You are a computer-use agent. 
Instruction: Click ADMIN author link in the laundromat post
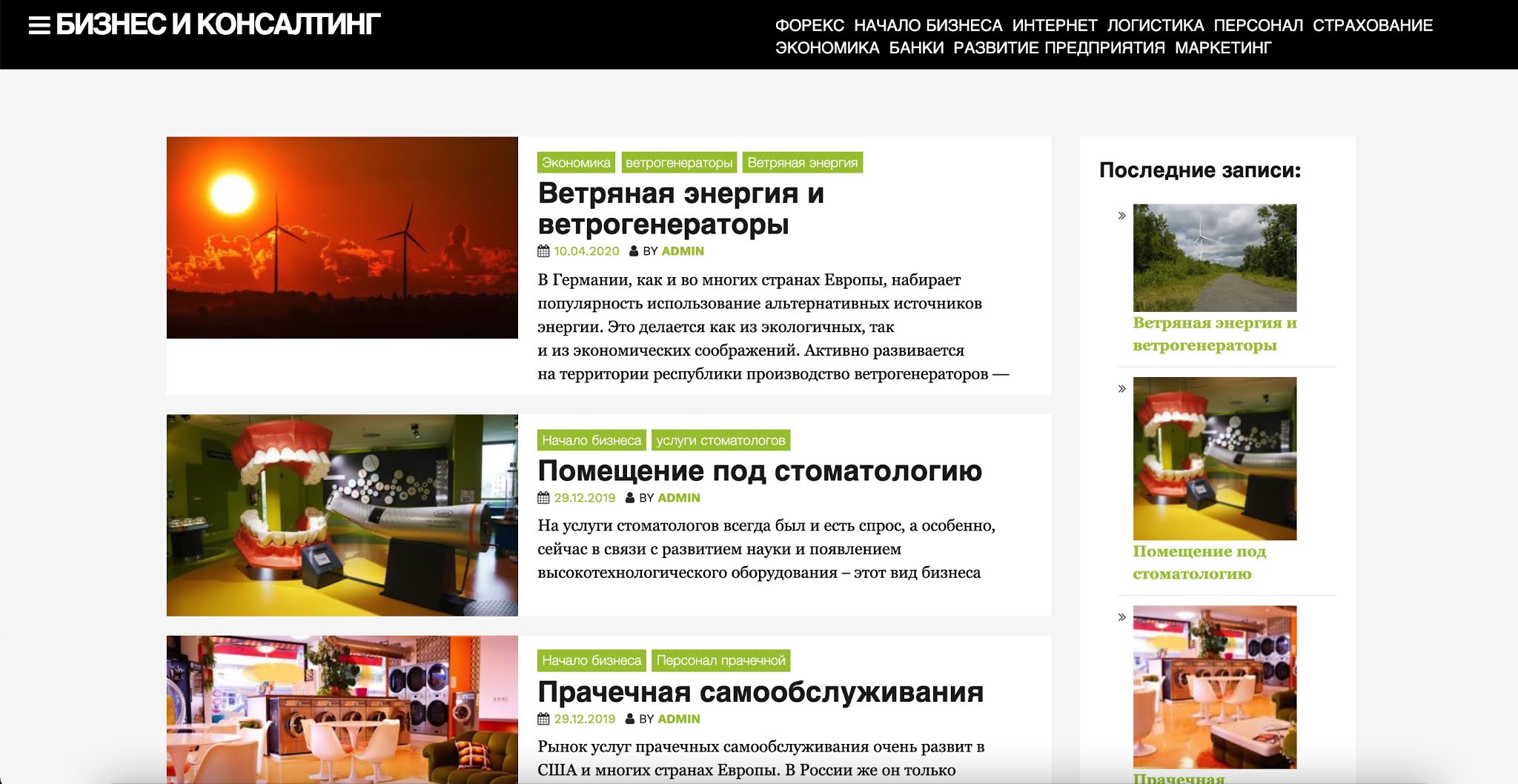tap(679, 719)
